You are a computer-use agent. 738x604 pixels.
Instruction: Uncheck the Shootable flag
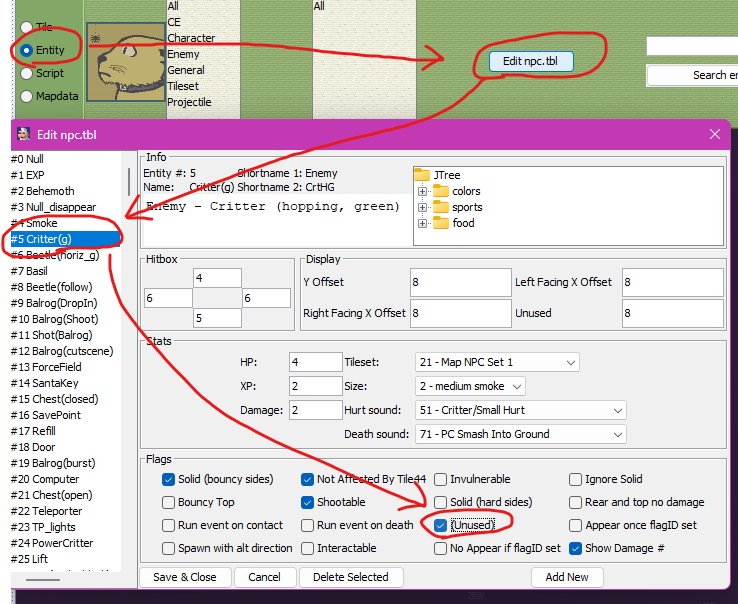308,502
